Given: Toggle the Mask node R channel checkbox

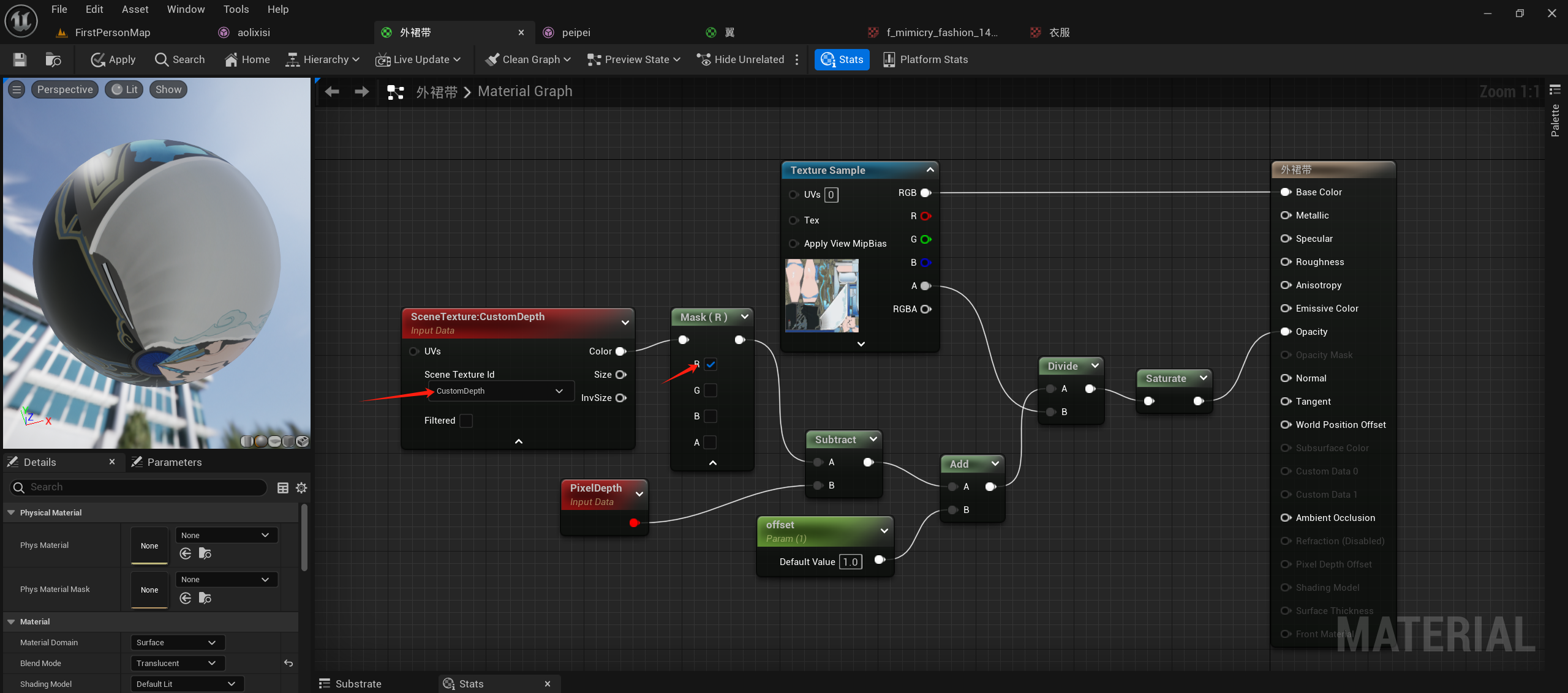Looking at the screenshot, I should pos(710,364).
